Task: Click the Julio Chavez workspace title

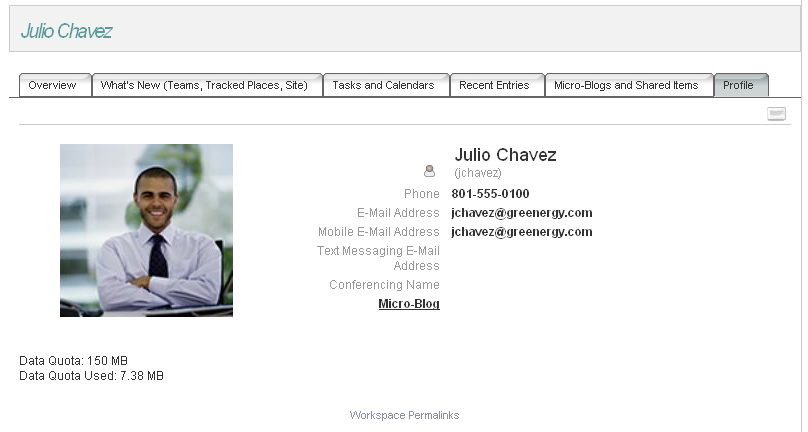Action: tap(66, 31)
